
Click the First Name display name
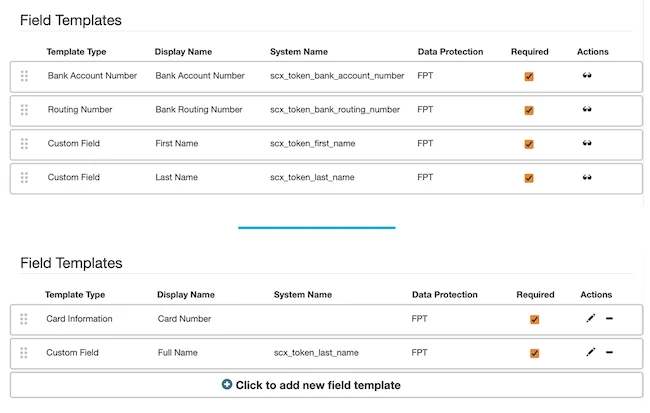[x=177, y=143]
